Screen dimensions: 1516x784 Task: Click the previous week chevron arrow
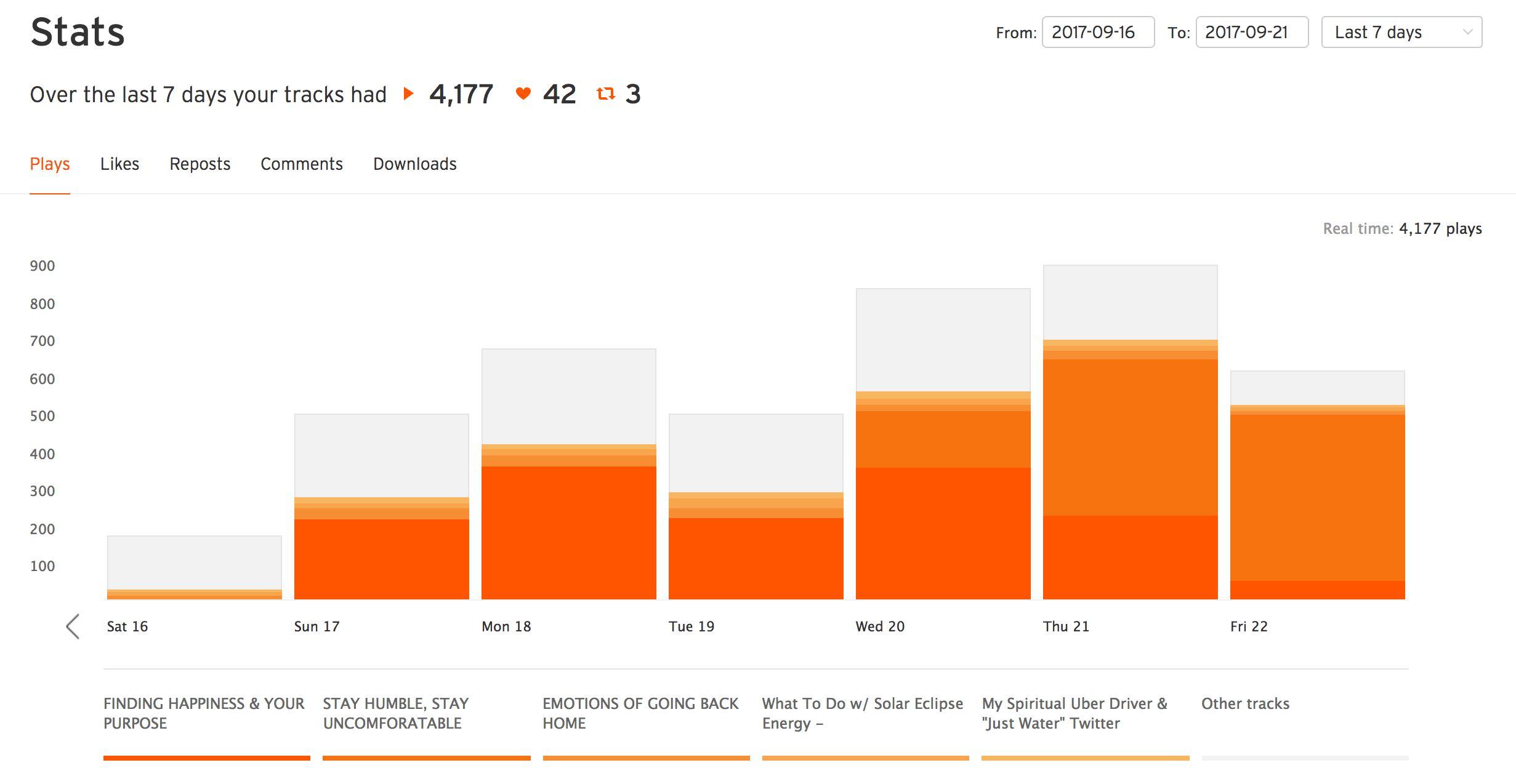point(73,626)
